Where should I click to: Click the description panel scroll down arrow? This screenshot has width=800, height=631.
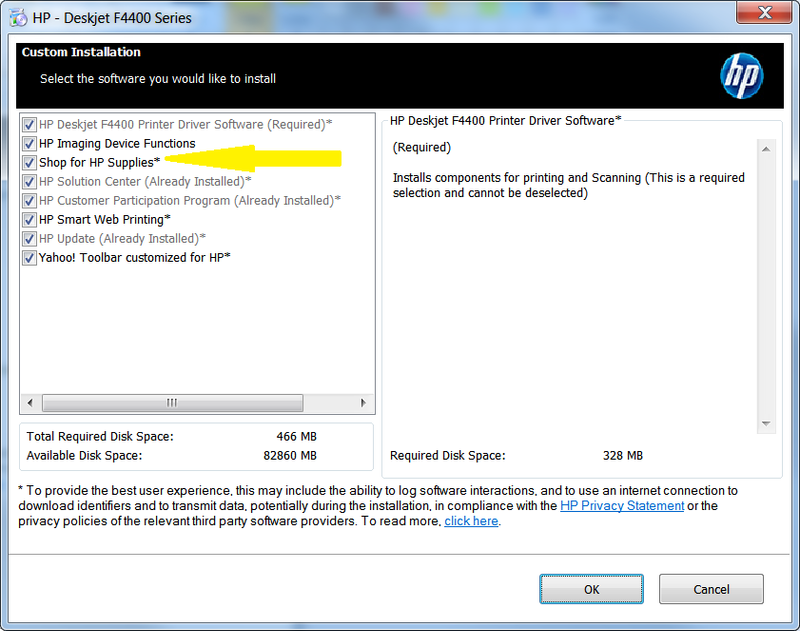click(766, 423)
